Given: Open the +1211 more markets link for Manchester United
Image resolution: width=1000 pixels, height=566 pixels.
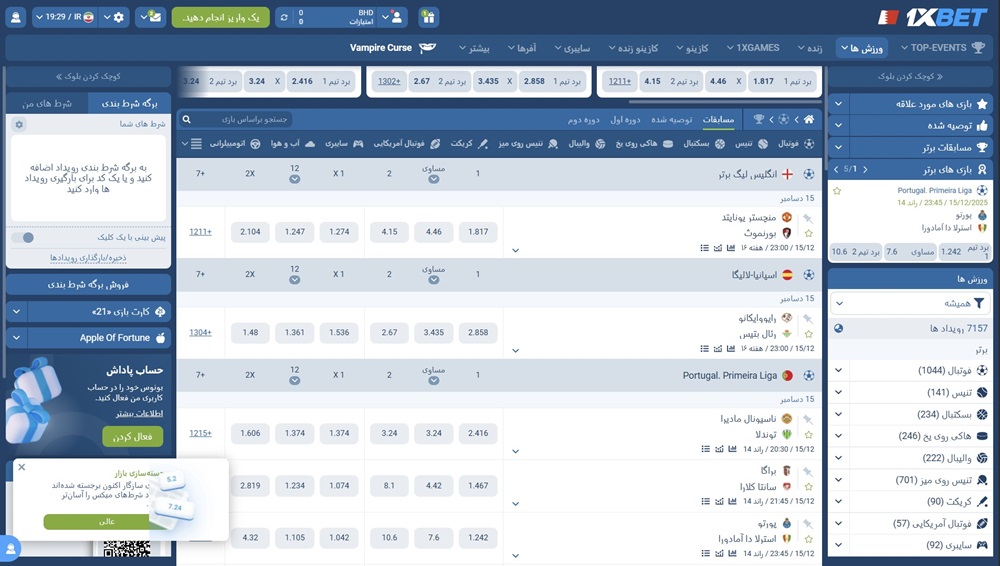Looking at the screenshot, I should (x=200, y=232).
